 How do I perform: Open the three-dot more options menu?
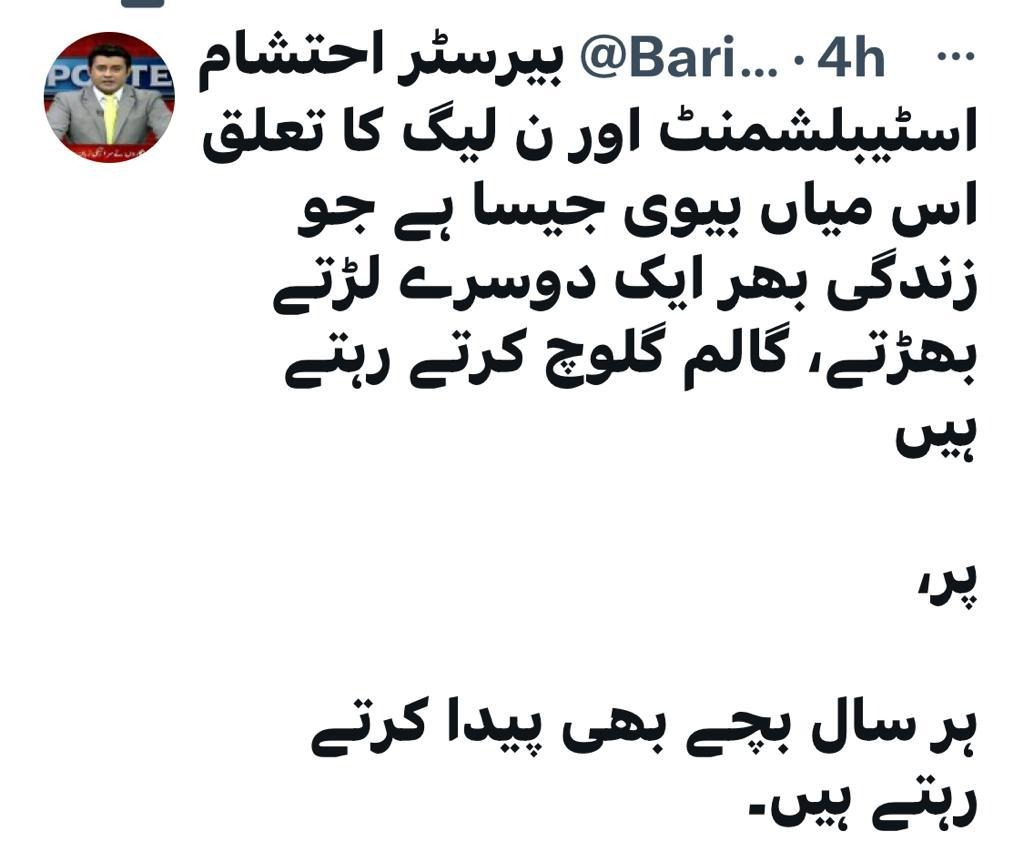pyautogui.click(x=955, y=56)
